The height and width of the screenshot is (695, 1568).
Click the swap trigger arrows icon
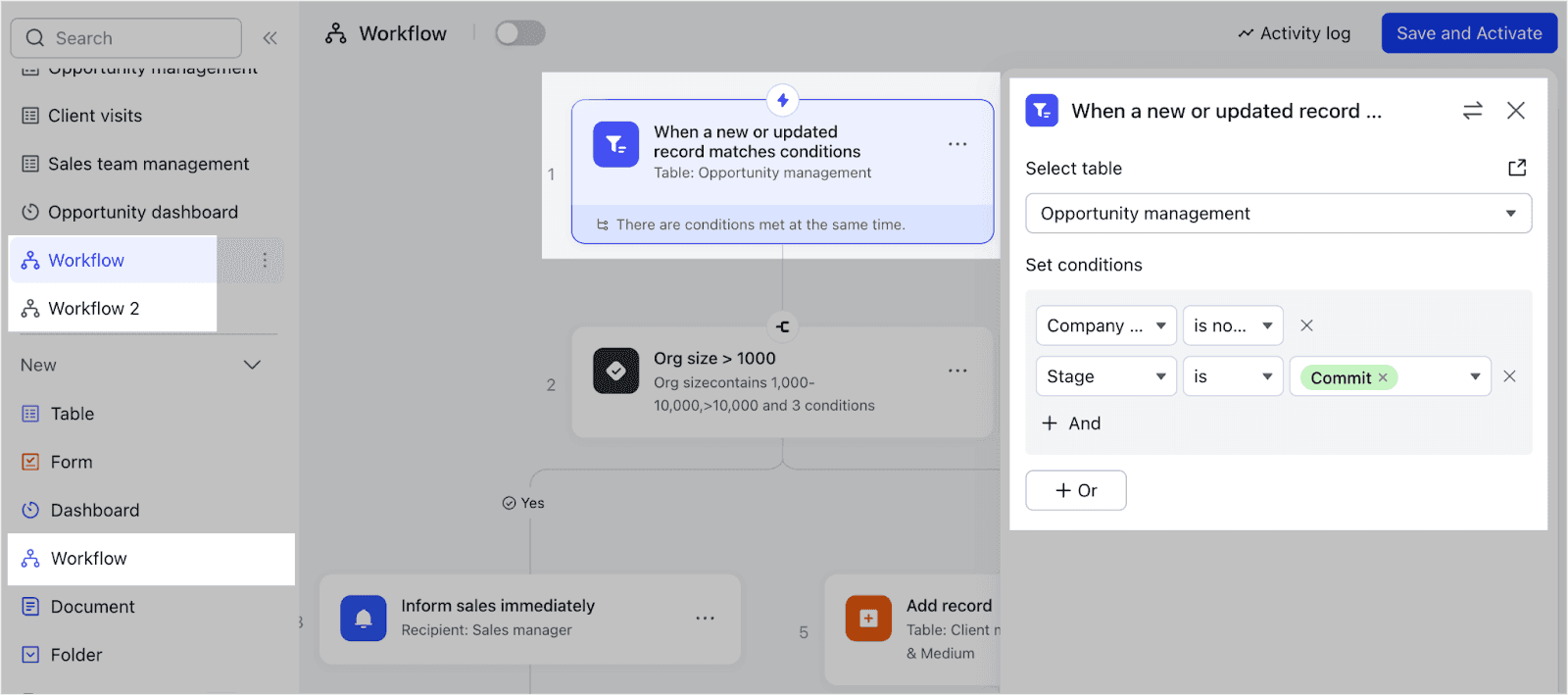pos(1472,111)
